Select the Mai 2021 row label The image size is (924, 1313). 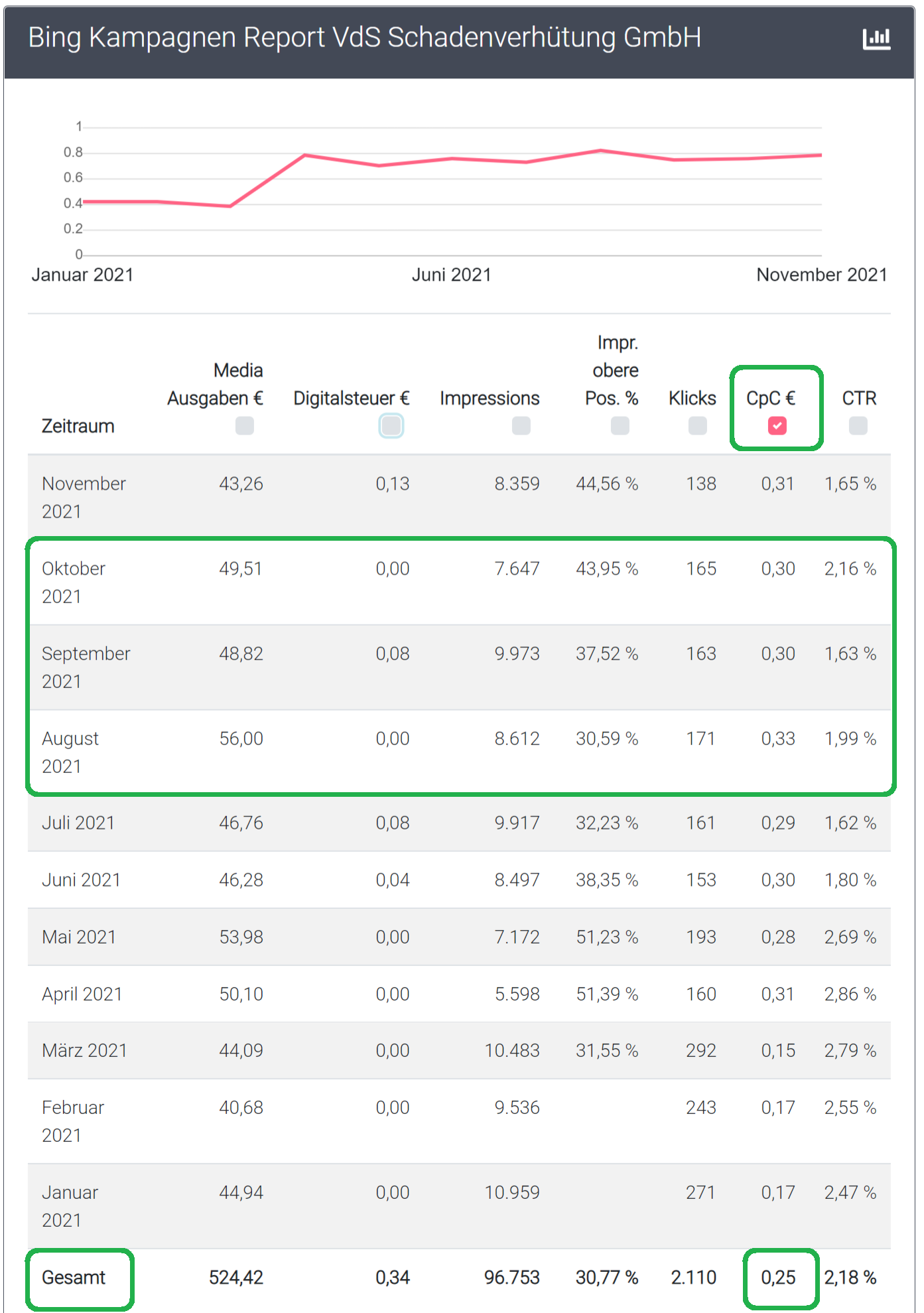(79, 937)
